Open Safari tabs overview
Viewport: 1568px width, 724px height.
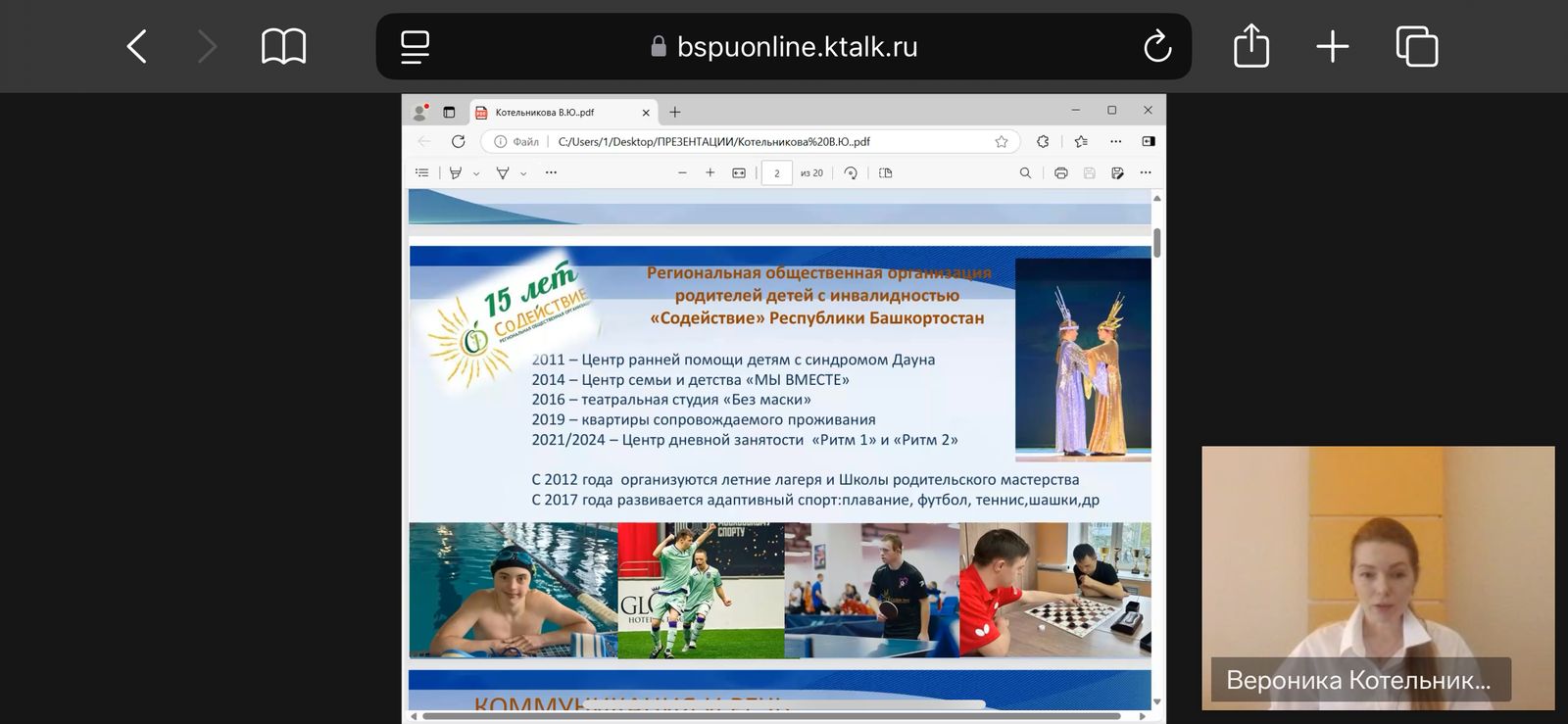point(1416,46)
